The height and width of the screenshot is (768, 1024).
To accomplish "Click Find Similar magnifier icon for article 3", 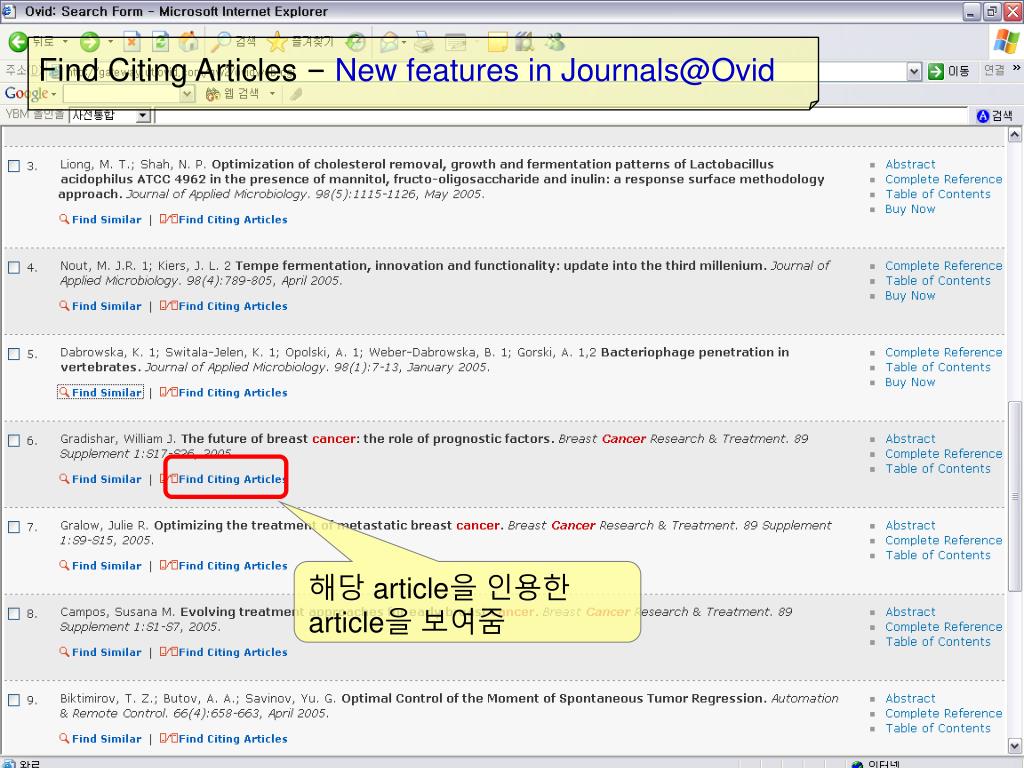I will point(64,219).
